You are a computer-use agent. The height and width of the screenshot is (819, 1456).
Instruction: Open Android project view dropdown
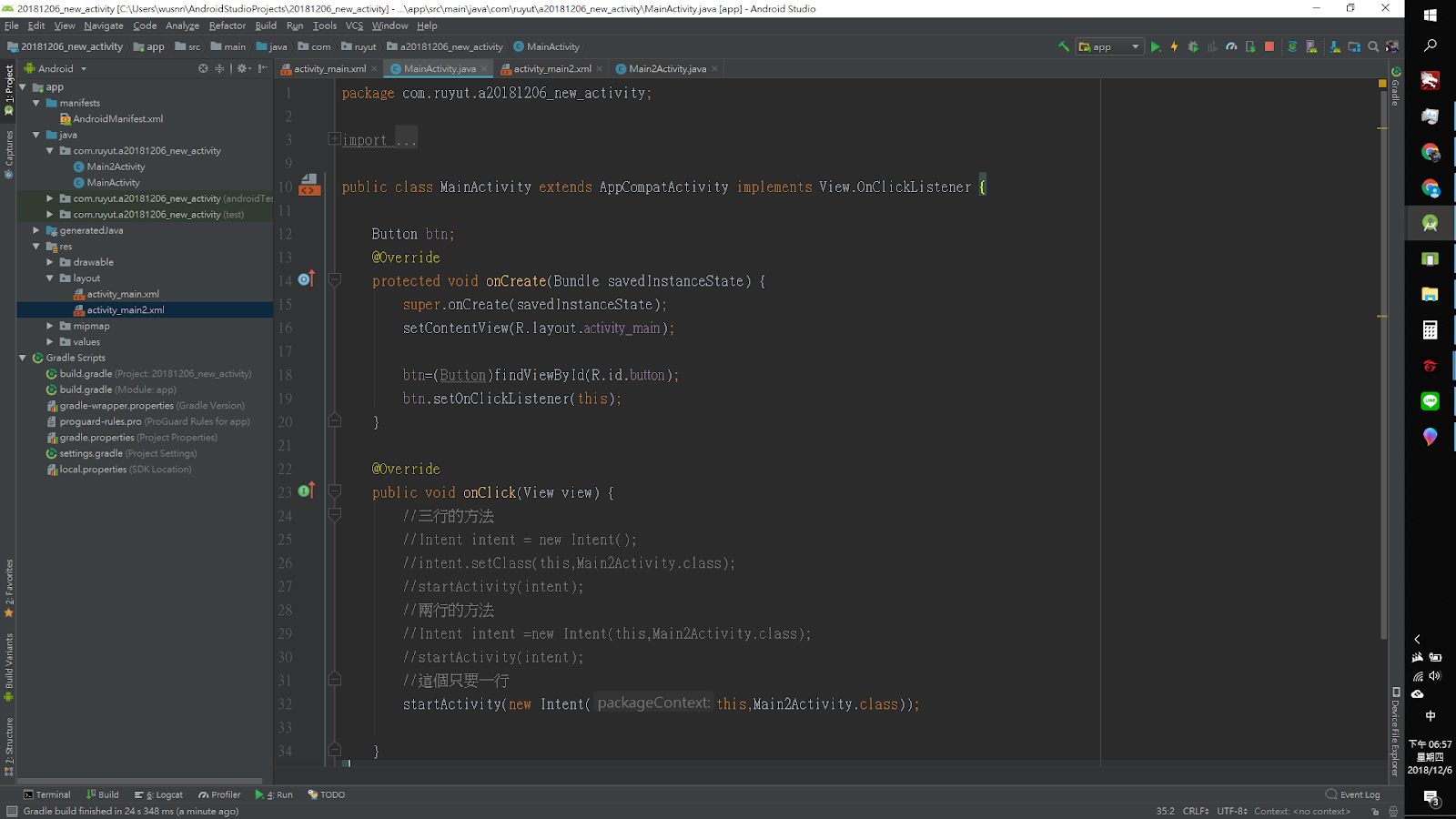(x=56, y=68)
